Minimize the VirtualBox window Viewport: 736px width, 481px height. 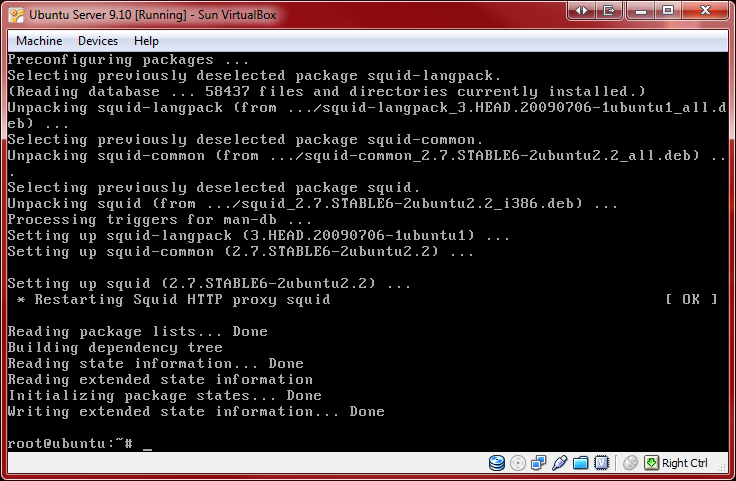click(x=641, y=10)
